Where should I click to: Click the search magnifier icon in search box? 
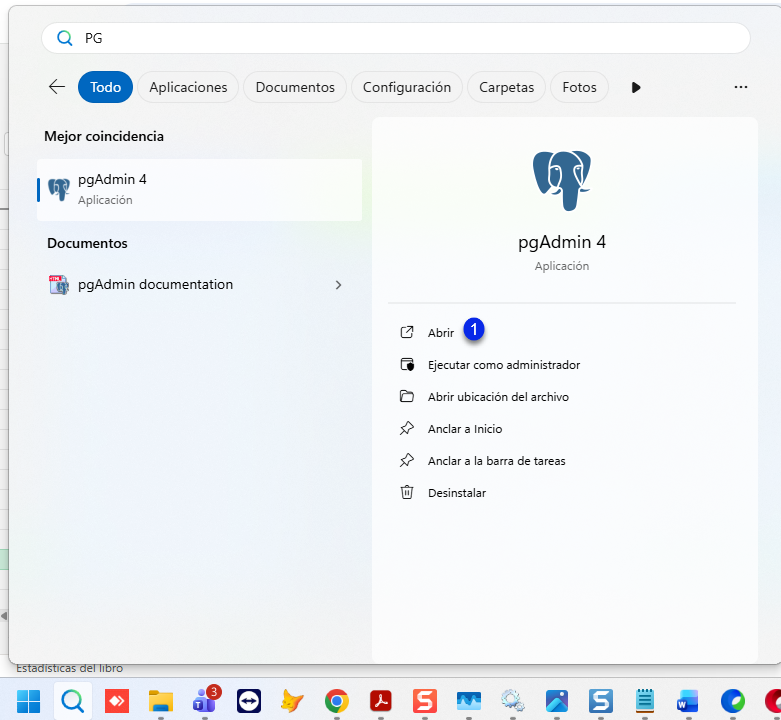pos(64,38)
